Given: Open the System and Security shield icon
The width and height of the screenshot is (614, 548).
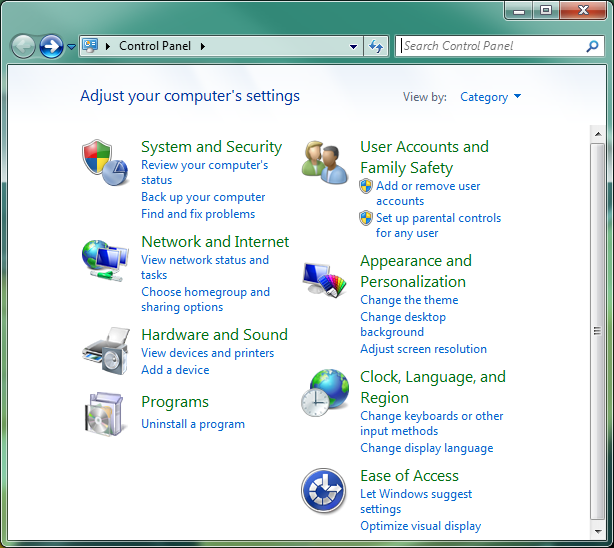Looking at the screenshot, I should (105, 162).
